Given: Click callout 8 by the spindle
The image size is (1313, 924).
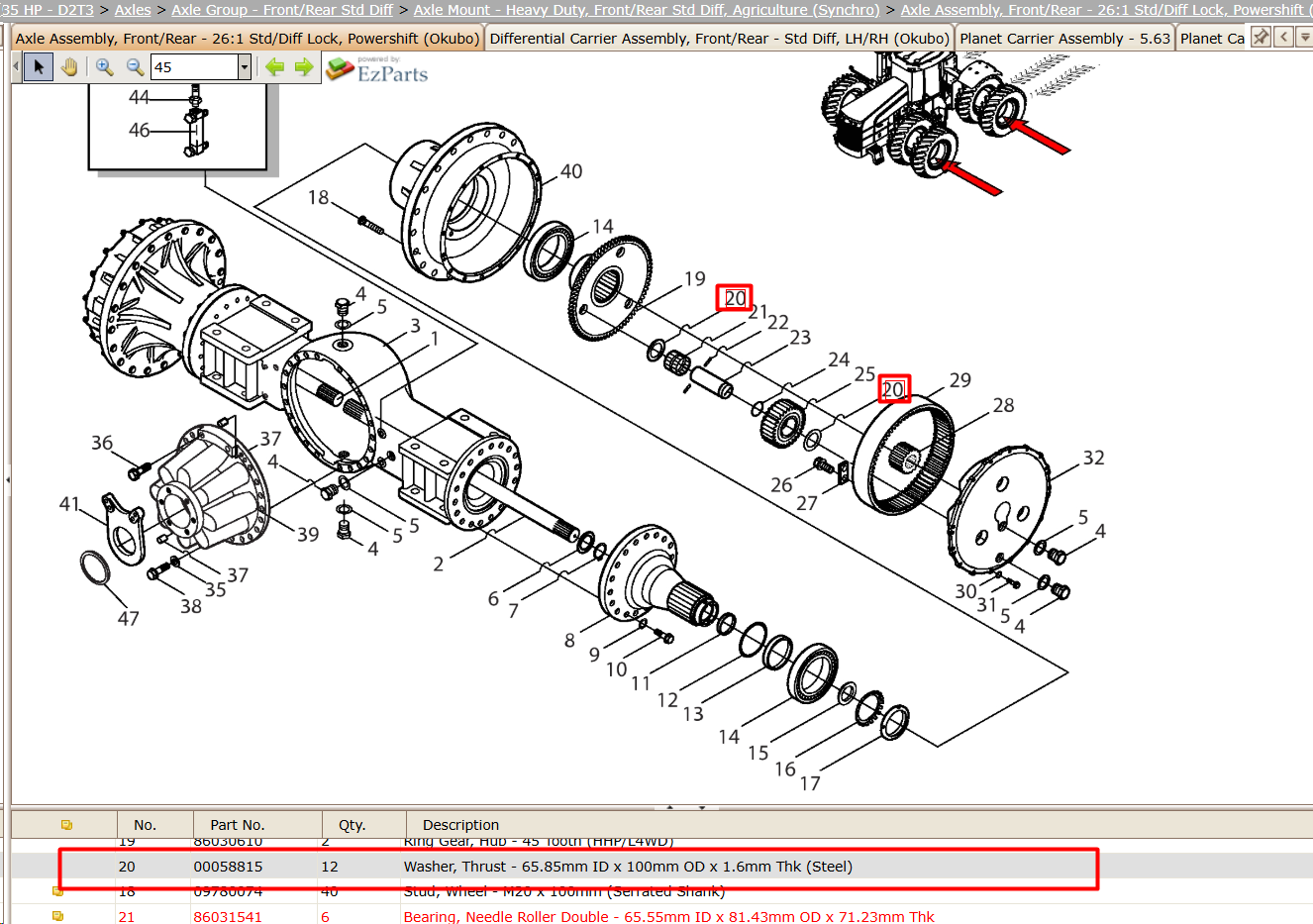Looking at the screenshot, I should click(x=569, y=641).
